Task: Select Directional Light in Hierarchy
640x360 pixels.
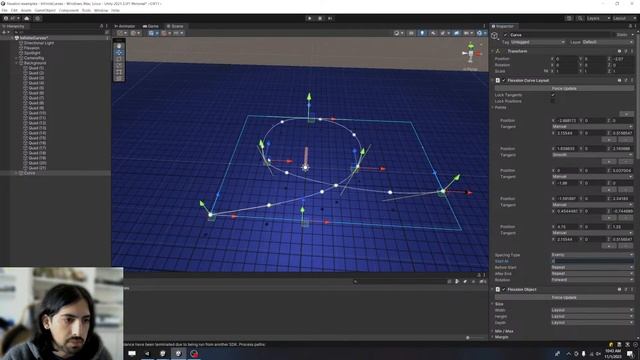Action: coord(39,43)
